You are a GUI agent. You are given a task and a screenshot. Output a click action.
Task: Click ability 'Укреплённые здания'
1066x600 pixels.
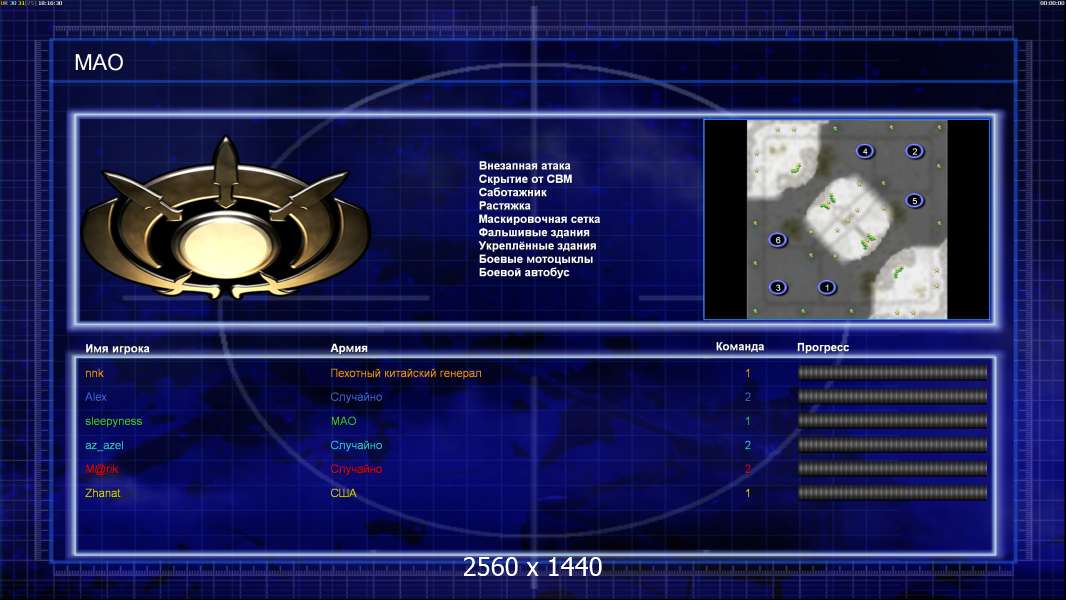click(x=537, y=246)
